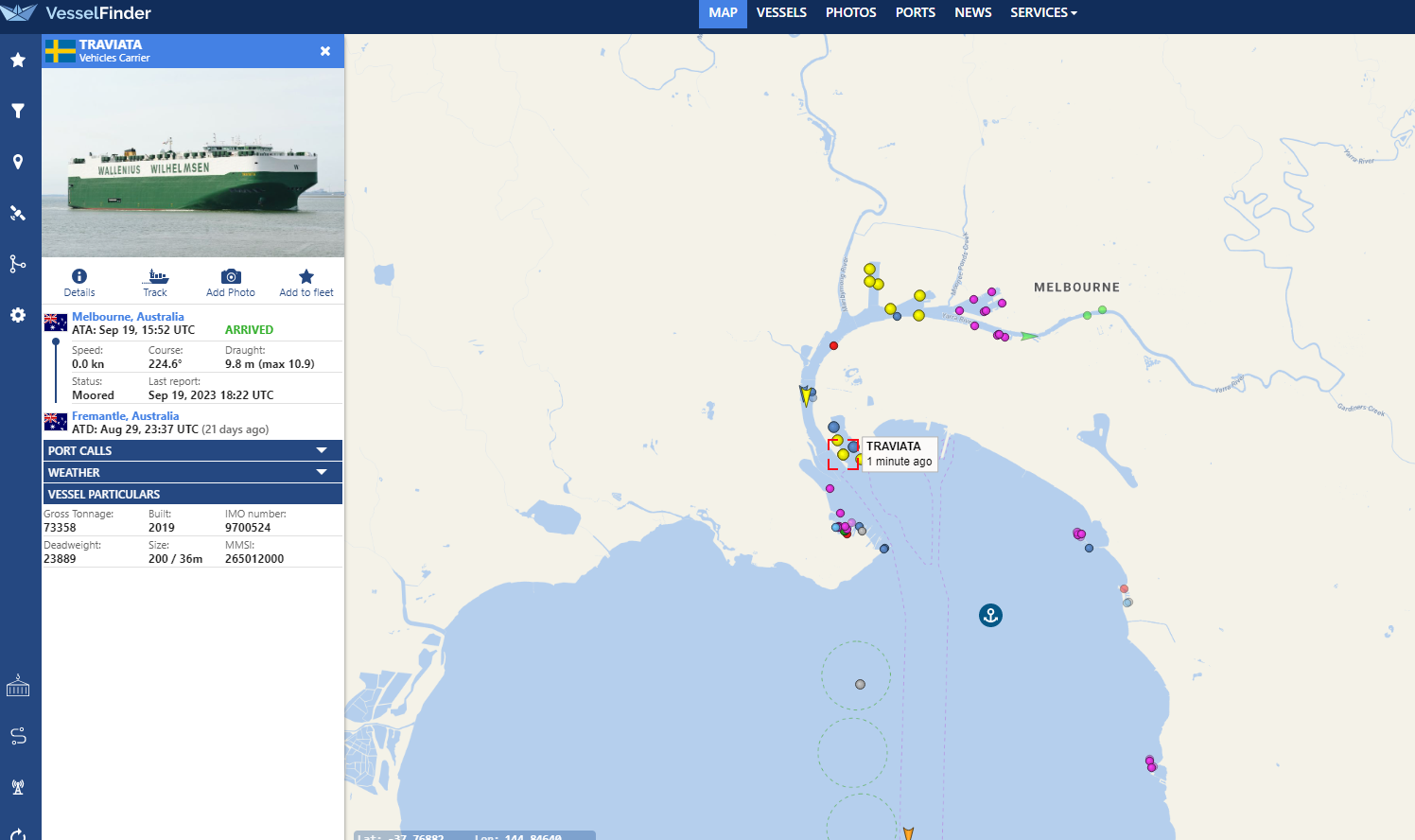Open the route branch icon in sidebar
Image resolution: width=1415 pixels, height=840 pixels.
pyautogui.click(x=18, y=264)
